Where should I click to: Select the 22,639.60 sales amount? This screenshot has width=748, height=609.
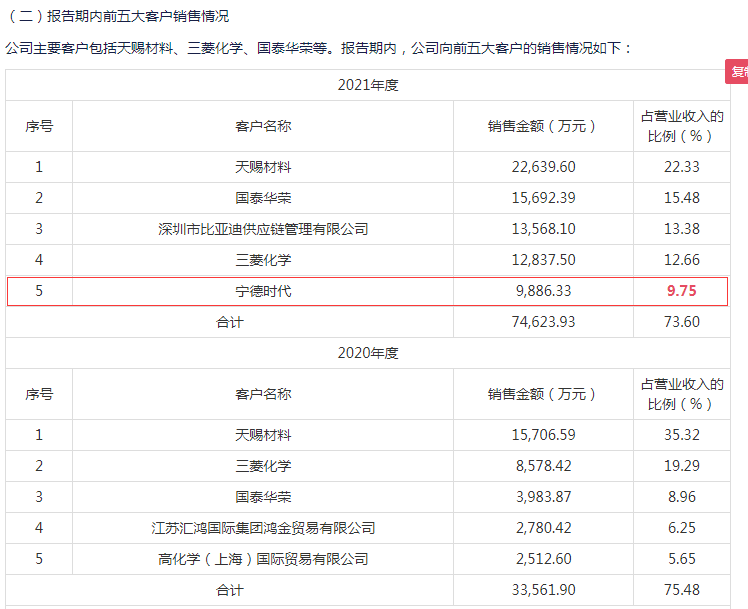pyautogui.click(x=543, y=167)
